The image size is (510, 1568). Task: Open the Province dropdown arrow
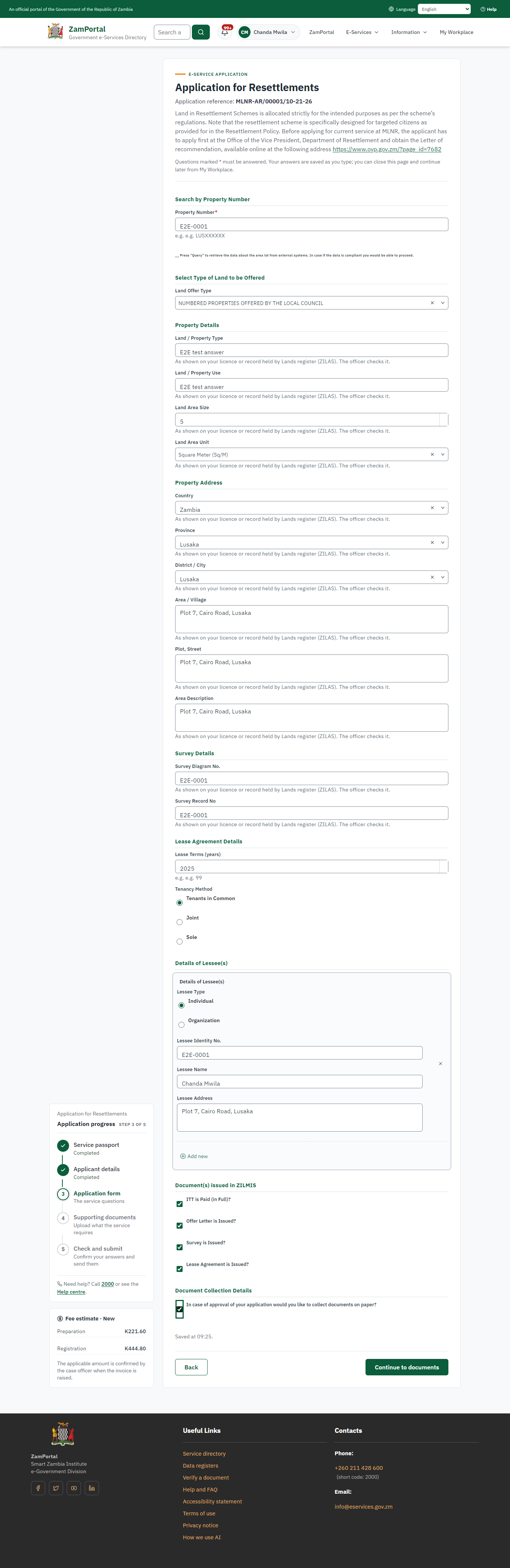pyautogui.click(x=442, y=542)
